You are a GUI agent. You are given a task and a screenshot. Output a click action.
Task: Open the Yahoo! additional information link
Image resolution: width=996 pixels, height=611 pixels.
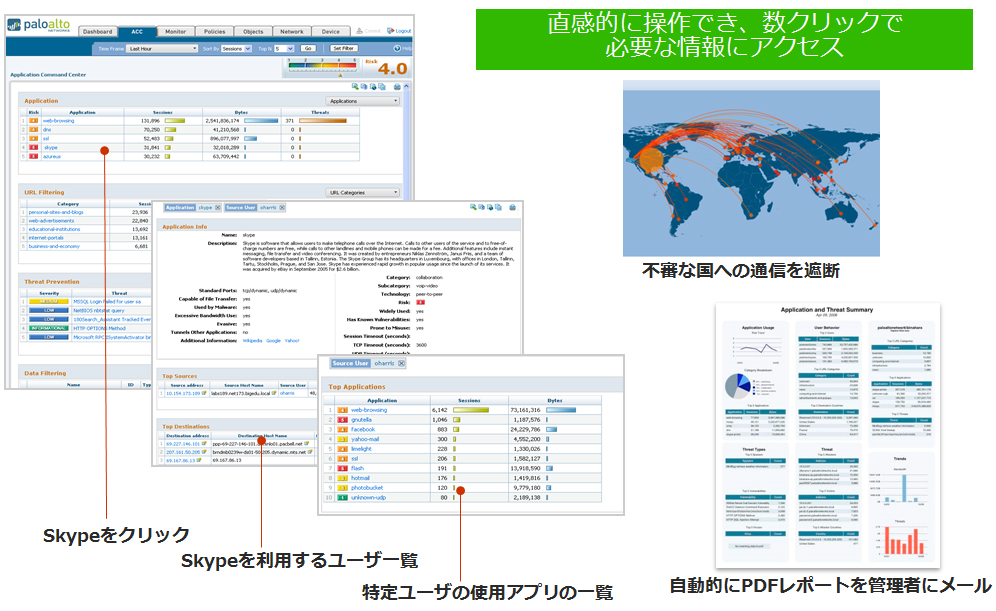tap(292, 341)
